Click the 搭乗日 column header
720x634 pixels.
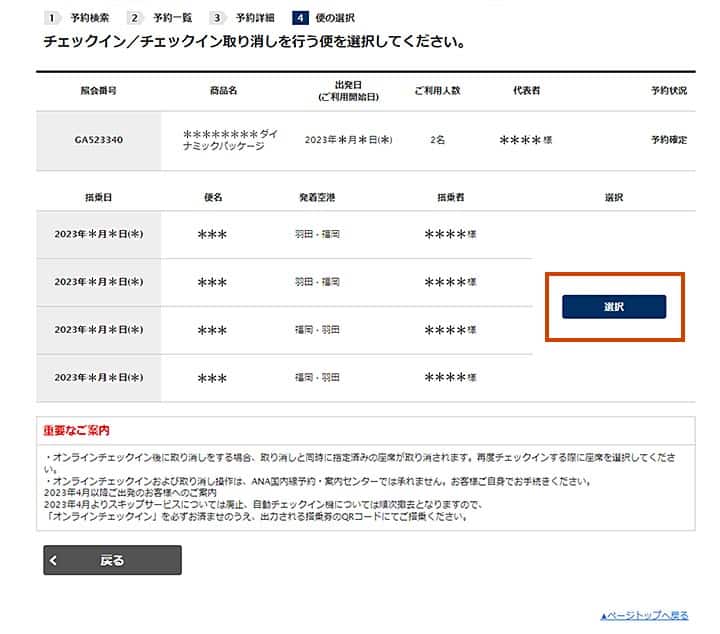pos(98,198)
